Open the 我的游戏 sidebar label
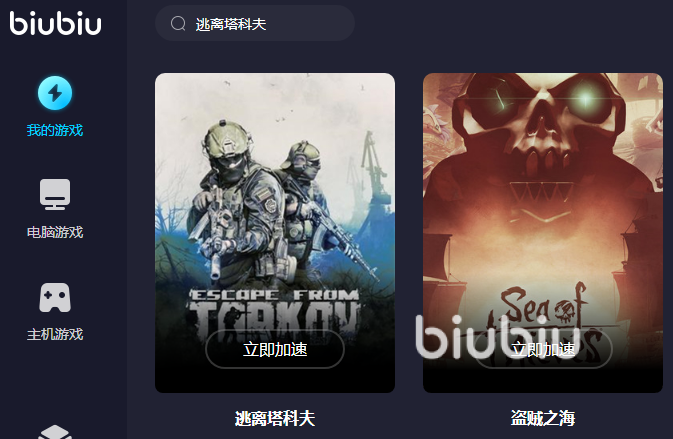673x439 pixels. click(x=55, y=130)
